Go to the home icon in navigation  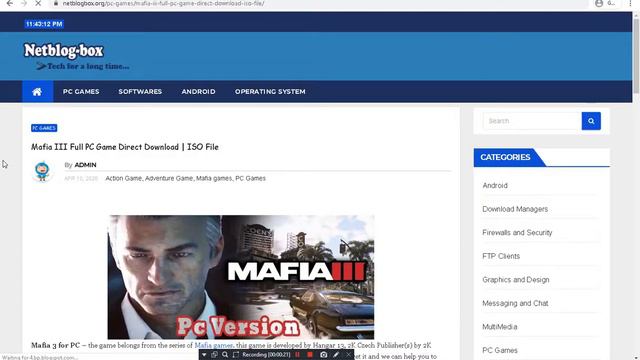37,91
